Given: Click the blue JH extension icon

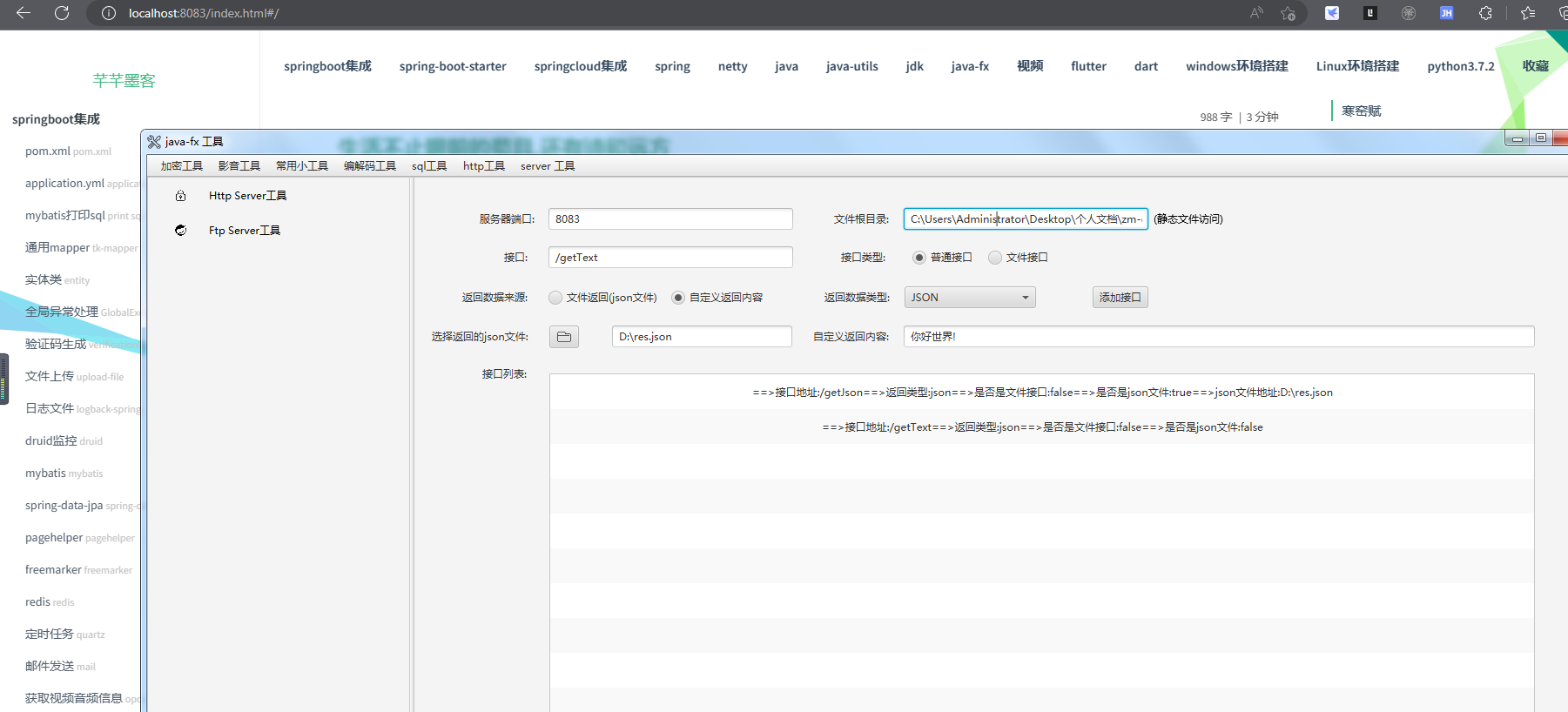Looking at the screenshot, I should 1446,13.
